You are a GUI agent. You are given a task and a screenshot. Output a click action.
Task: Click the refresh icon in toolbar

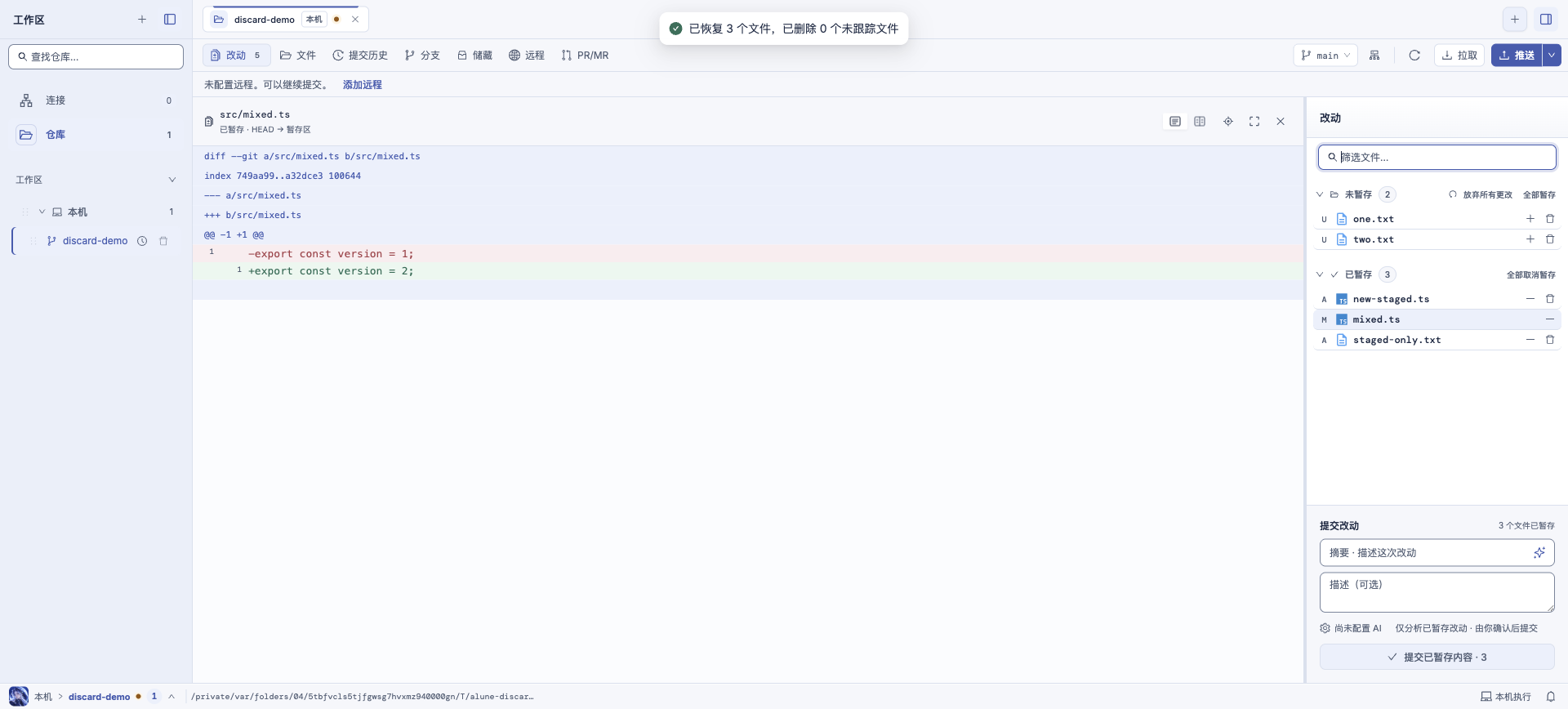click(1414, 56)
